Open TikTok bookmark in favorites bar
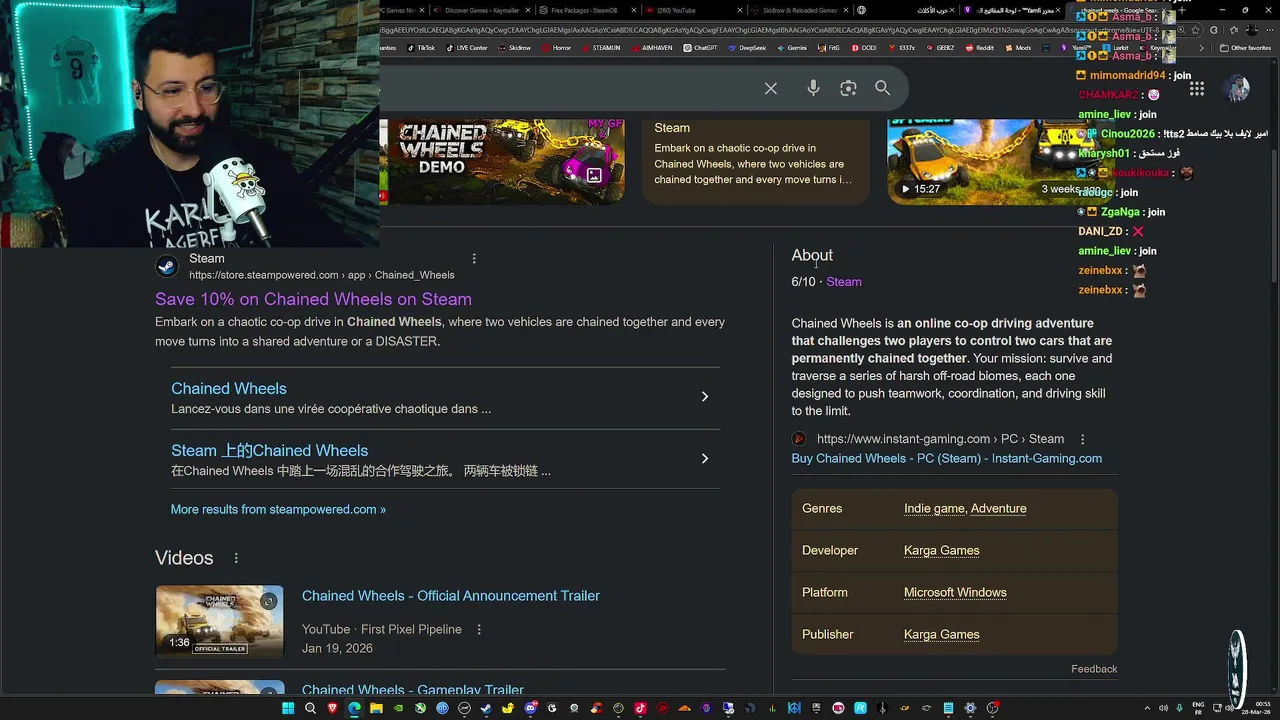Viewport: 1280px width, 720px height. point(421,48)
